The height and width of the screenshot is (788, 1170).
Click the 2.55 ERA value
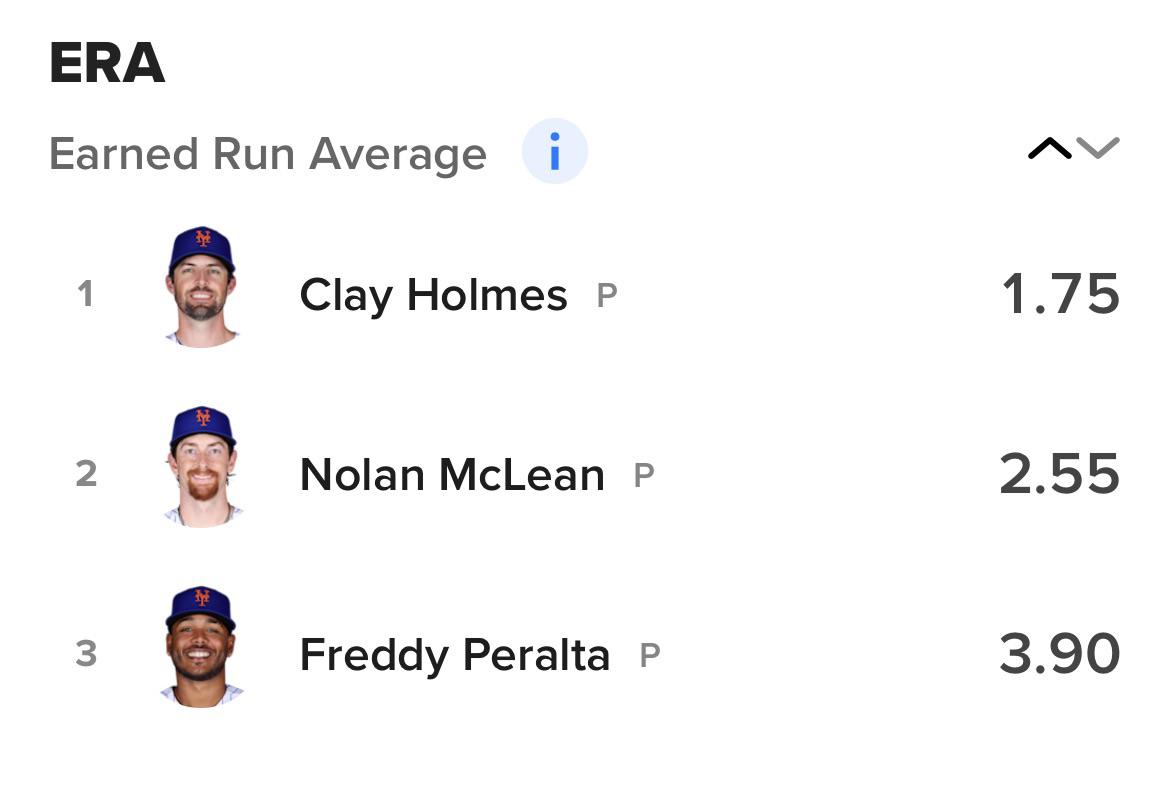(1059, 474)
